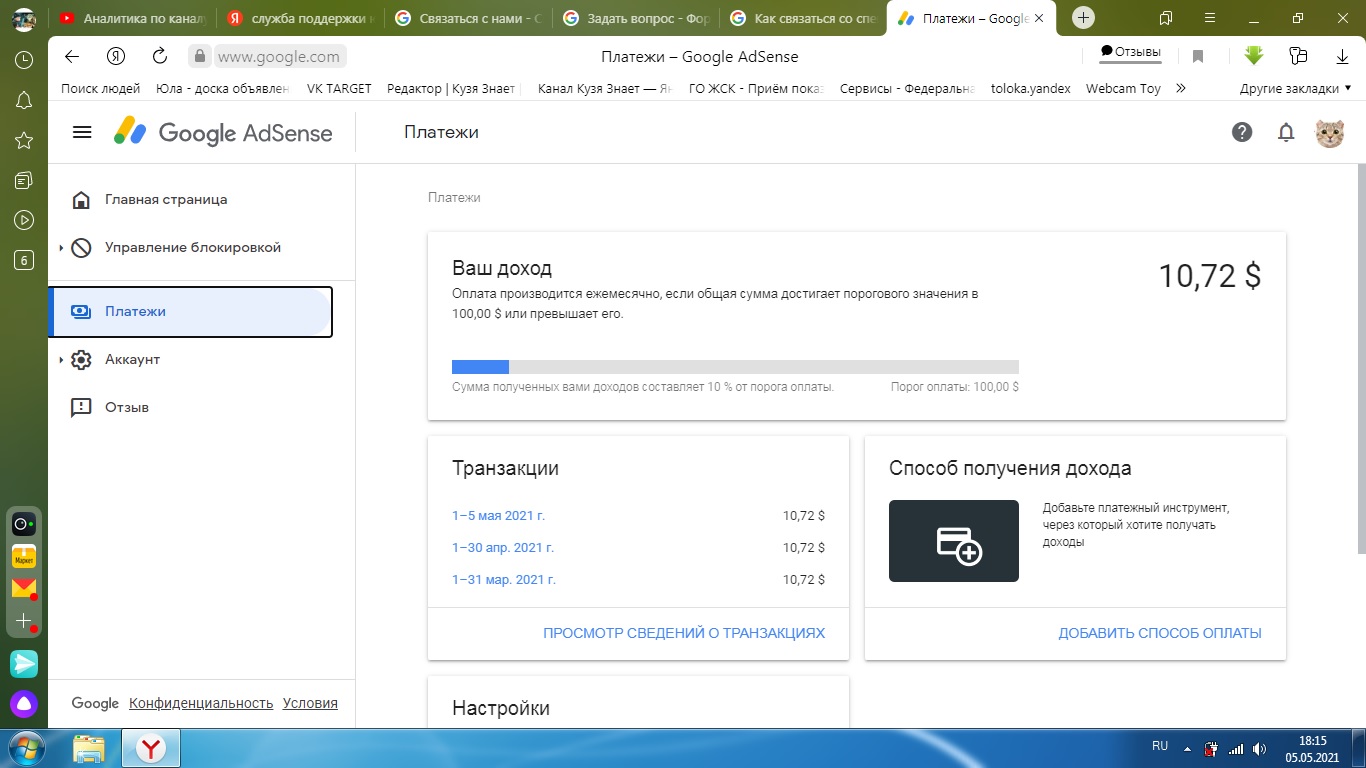
Task: Close the Платежи – Google tab
Action: click(x=1039, y=18)
